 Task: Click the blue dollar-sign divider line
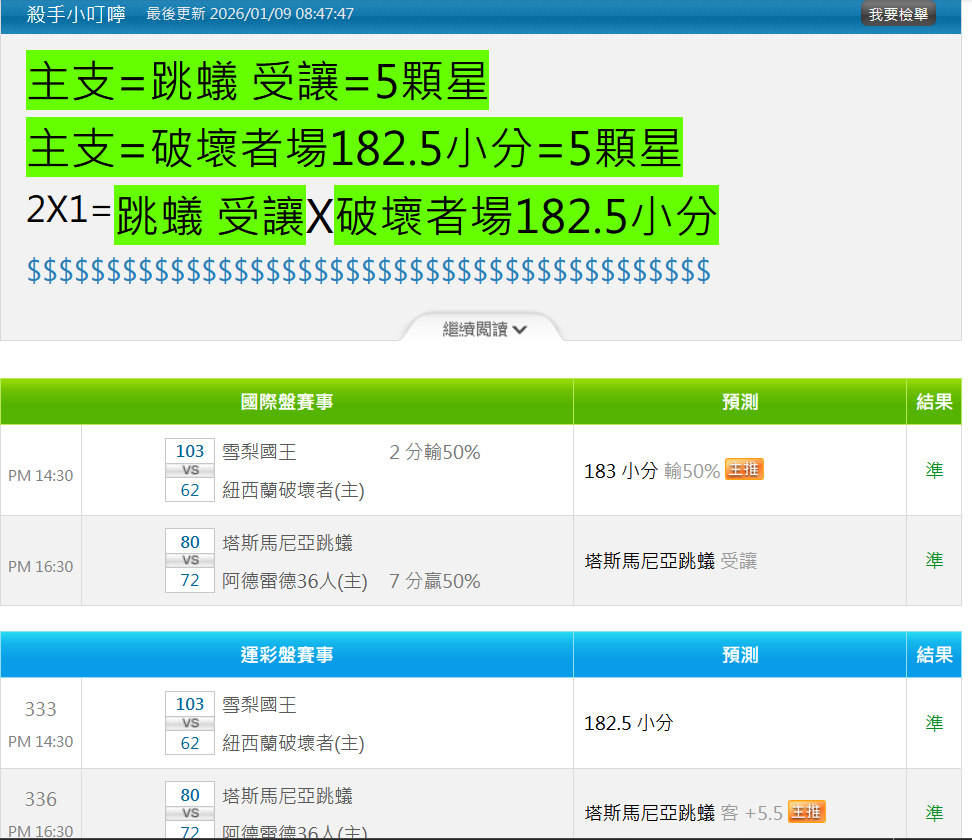tap(368, 270)
